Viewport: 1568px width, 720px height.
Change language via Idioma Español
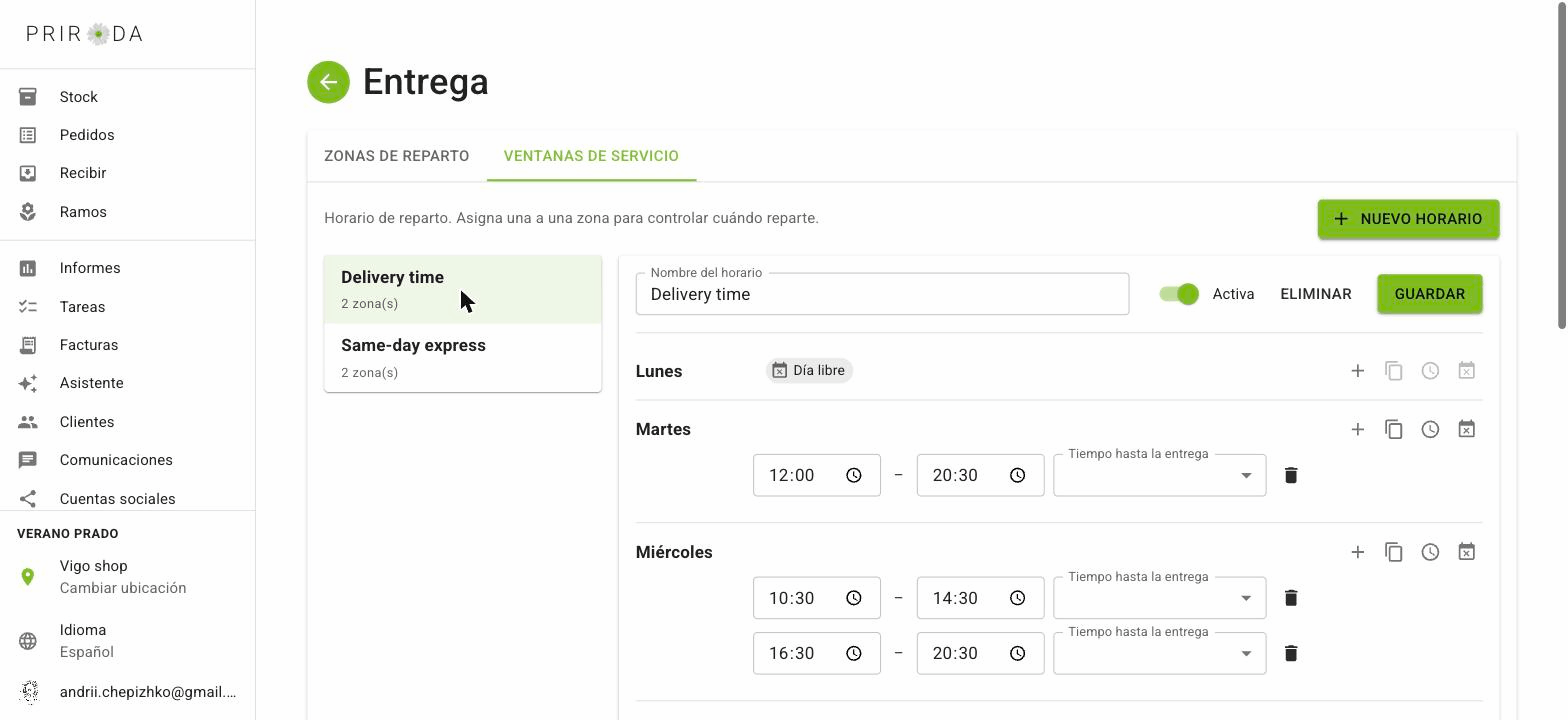point(128,641)
